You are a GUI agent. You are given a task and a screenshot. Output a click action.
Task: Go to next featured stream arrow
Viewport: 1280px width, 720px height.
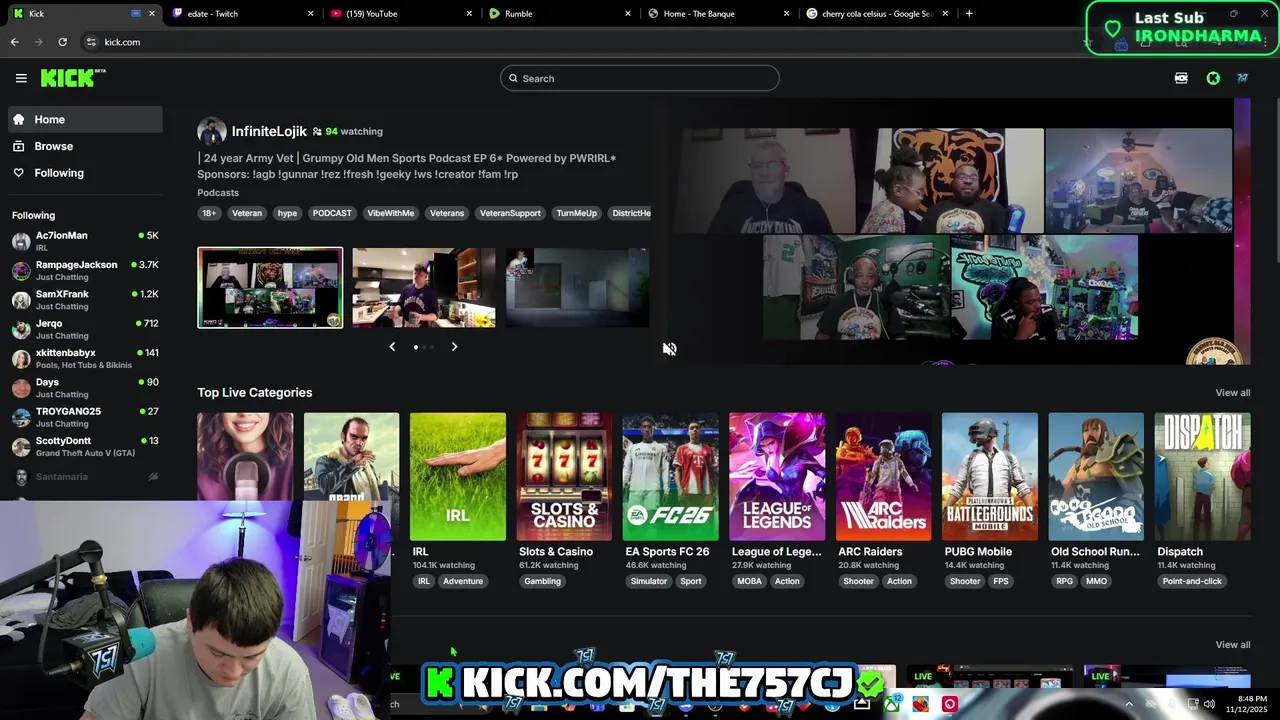454,347
